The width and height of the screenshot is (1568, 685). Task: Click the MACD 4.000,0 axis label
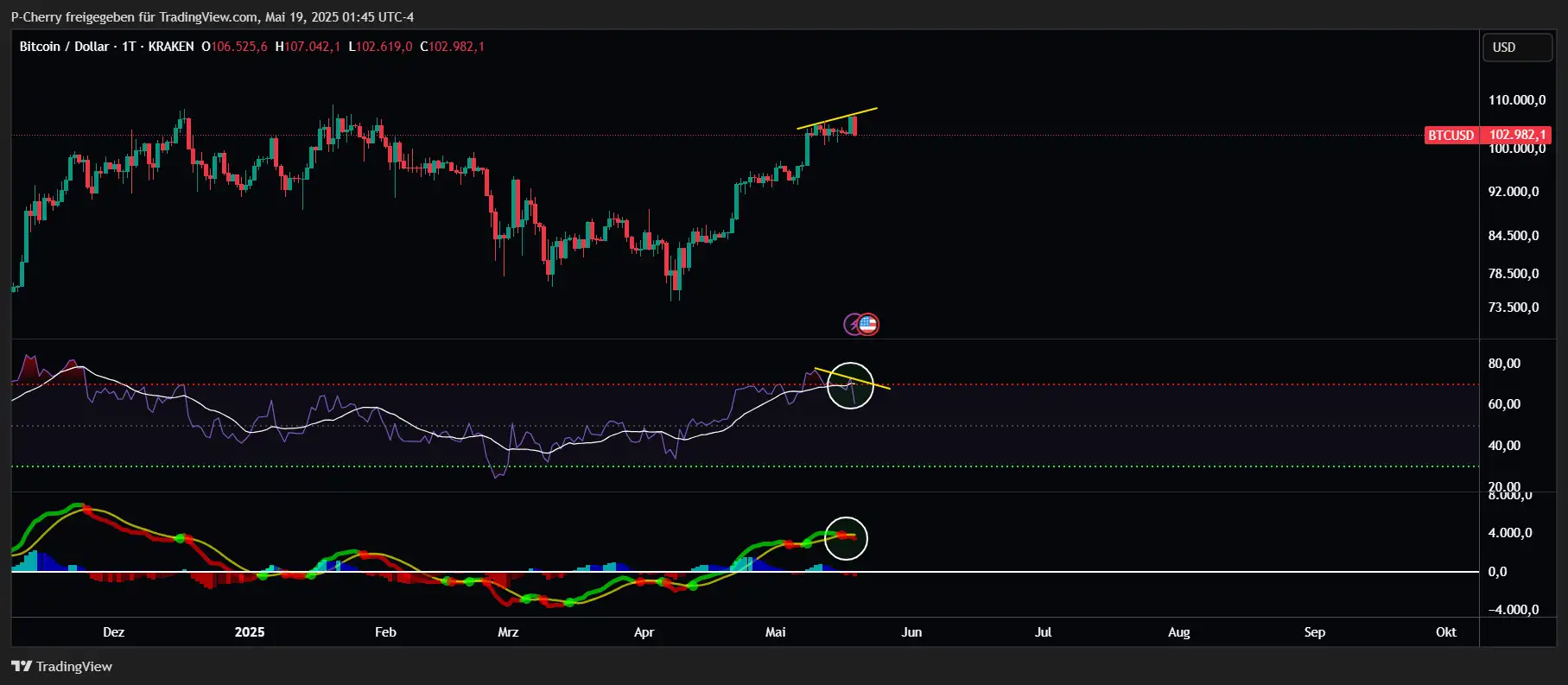1510,533
